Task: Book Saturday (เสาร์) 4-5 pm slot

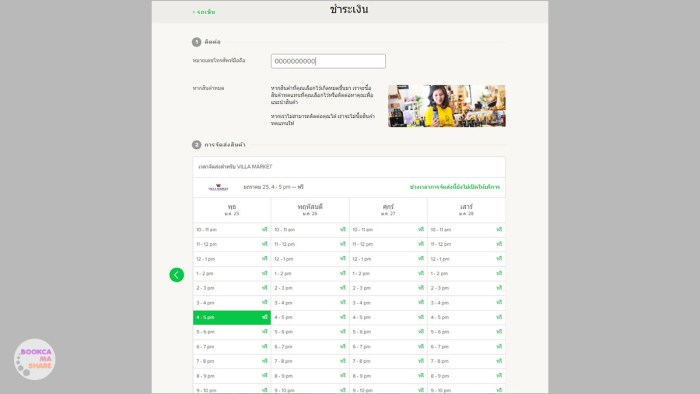Action: point(466,317)
